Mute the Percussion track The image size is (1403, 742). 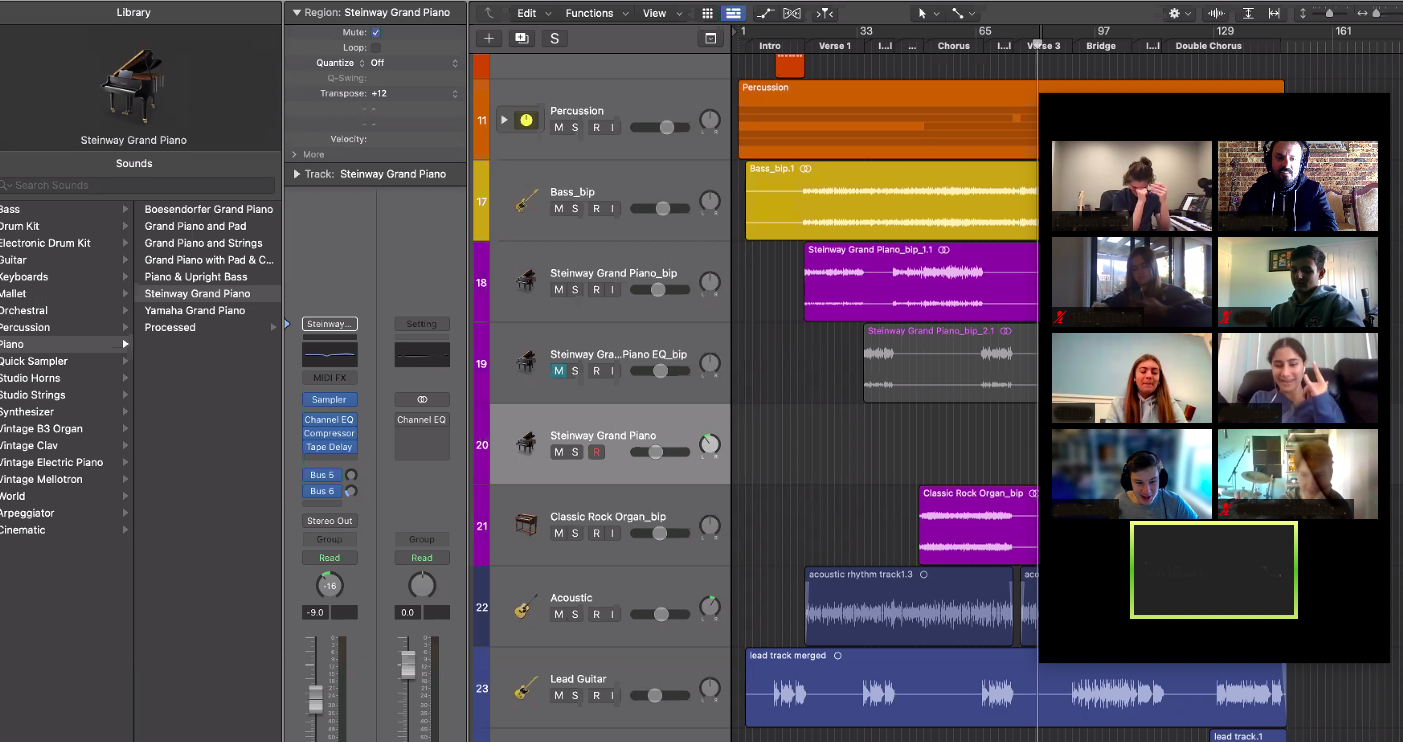click(x=559, y=127)
